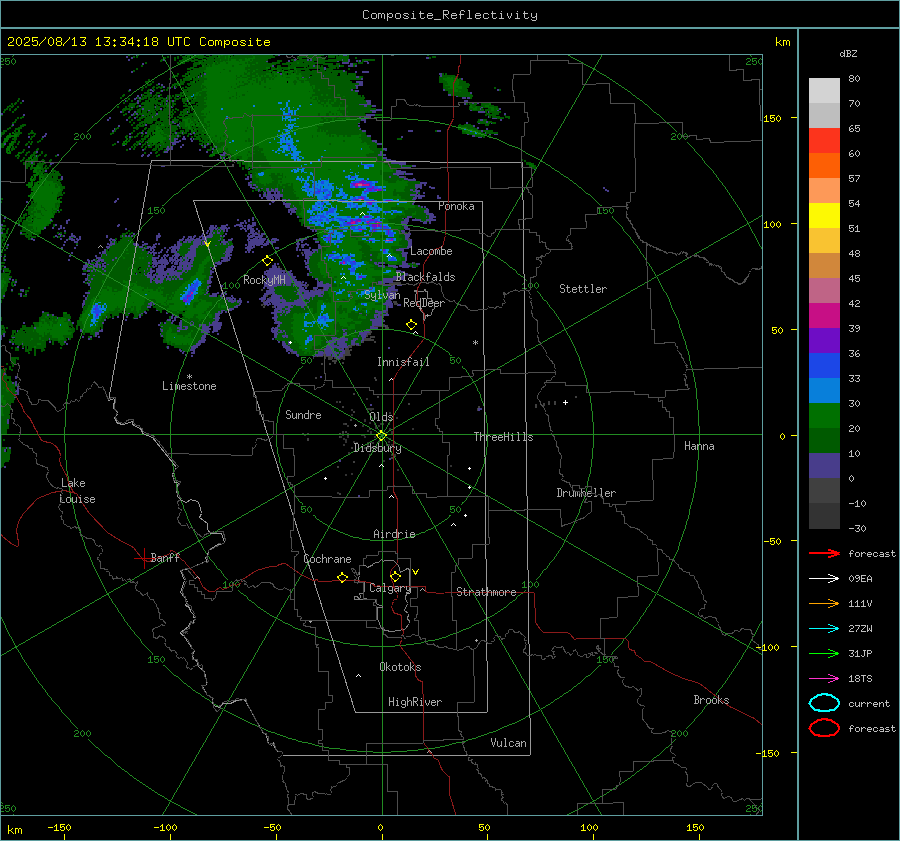Click the asterisk marker above Limestone
This screenshot has height=841, width=900.
(x=189, y=377)
